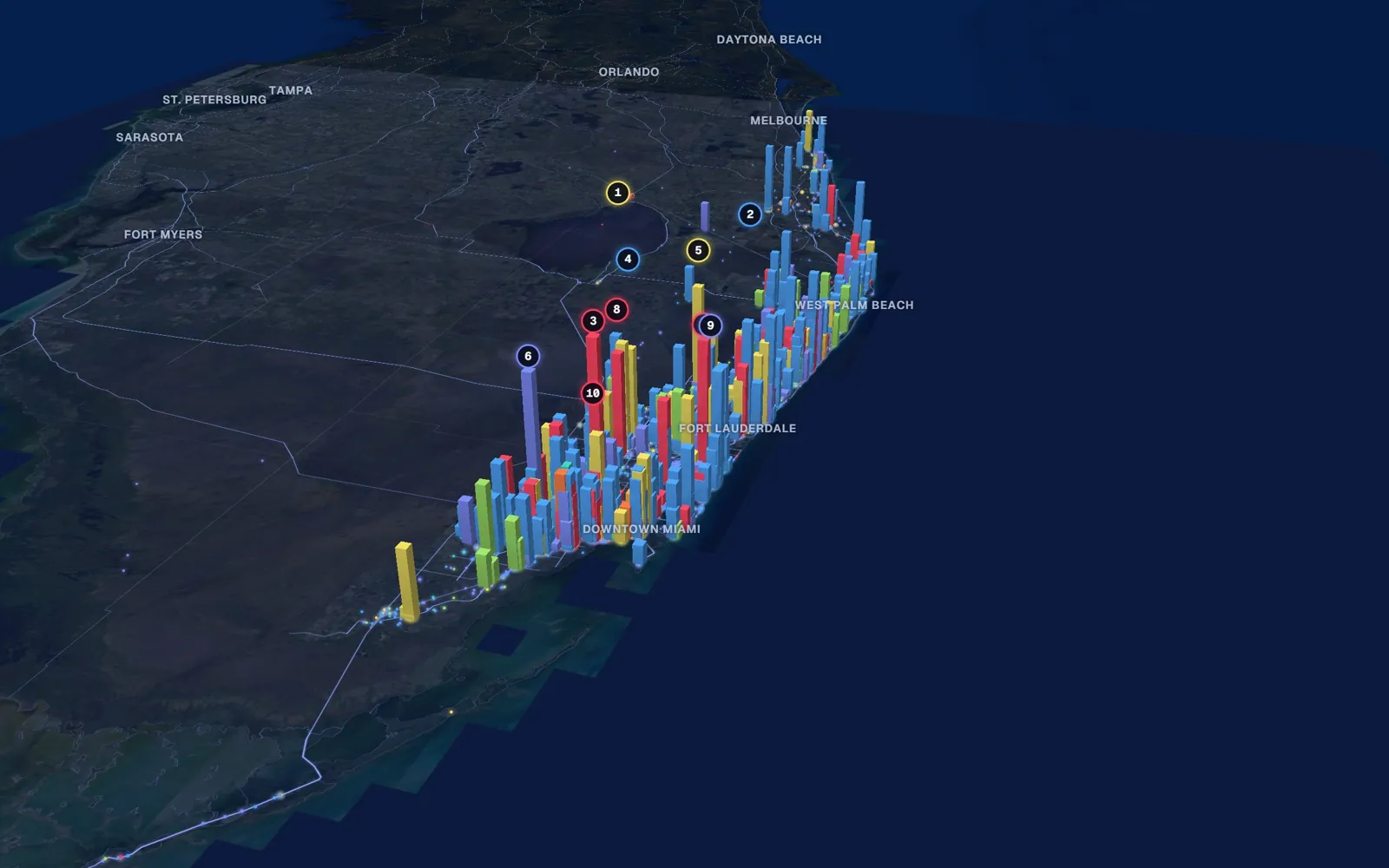Image resolution: width=1389 pixels, height=868 pixels.
Task: Select the Tampa city label
Action: (291, 90)
